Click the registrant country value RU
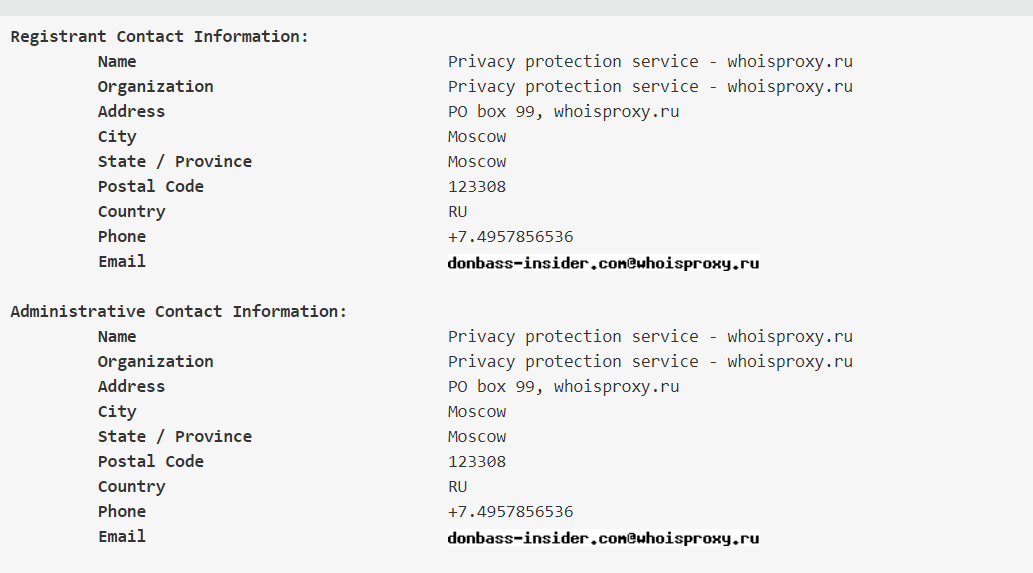 point(458,212)
